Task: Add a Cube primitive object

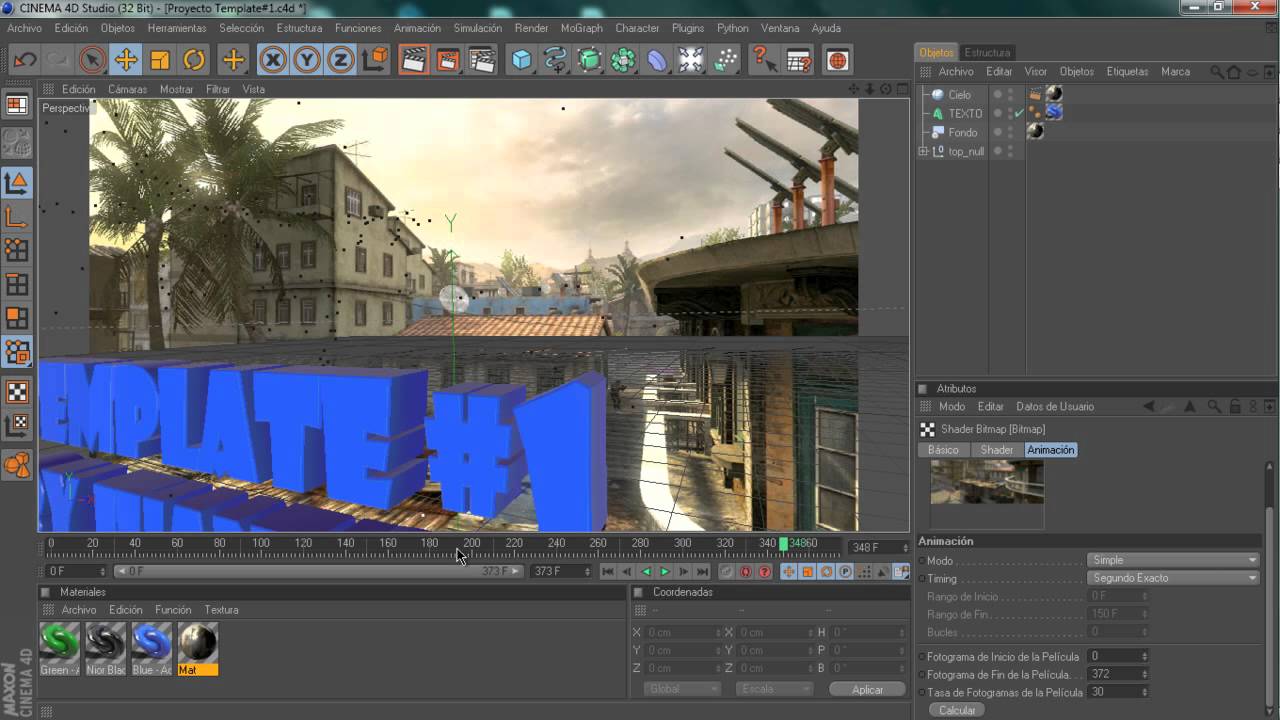Action: coord(522,60)
